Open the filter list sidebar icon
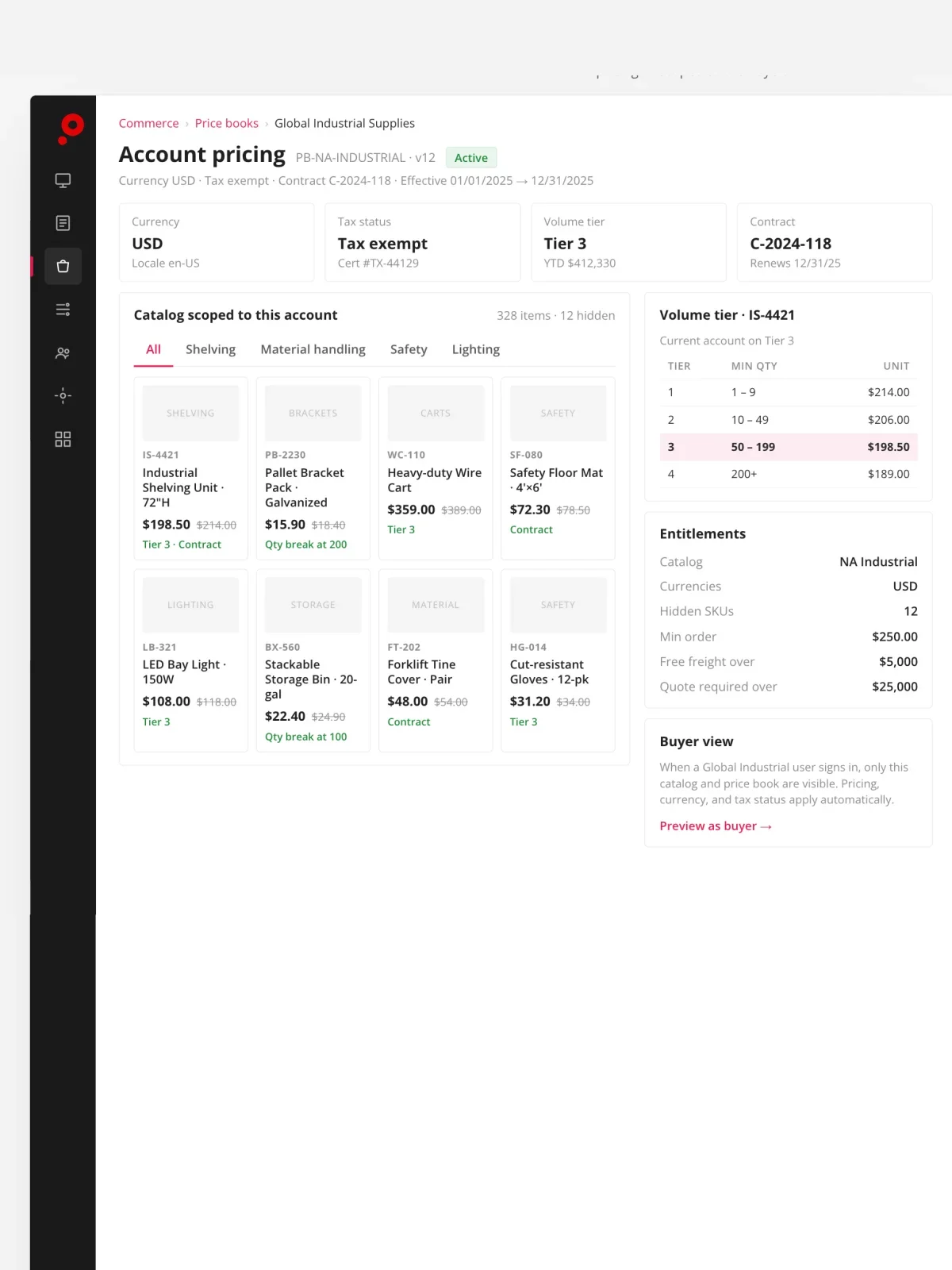This screenshot has width=952, height=1270. pyautogui.click(x=63, y=309)
